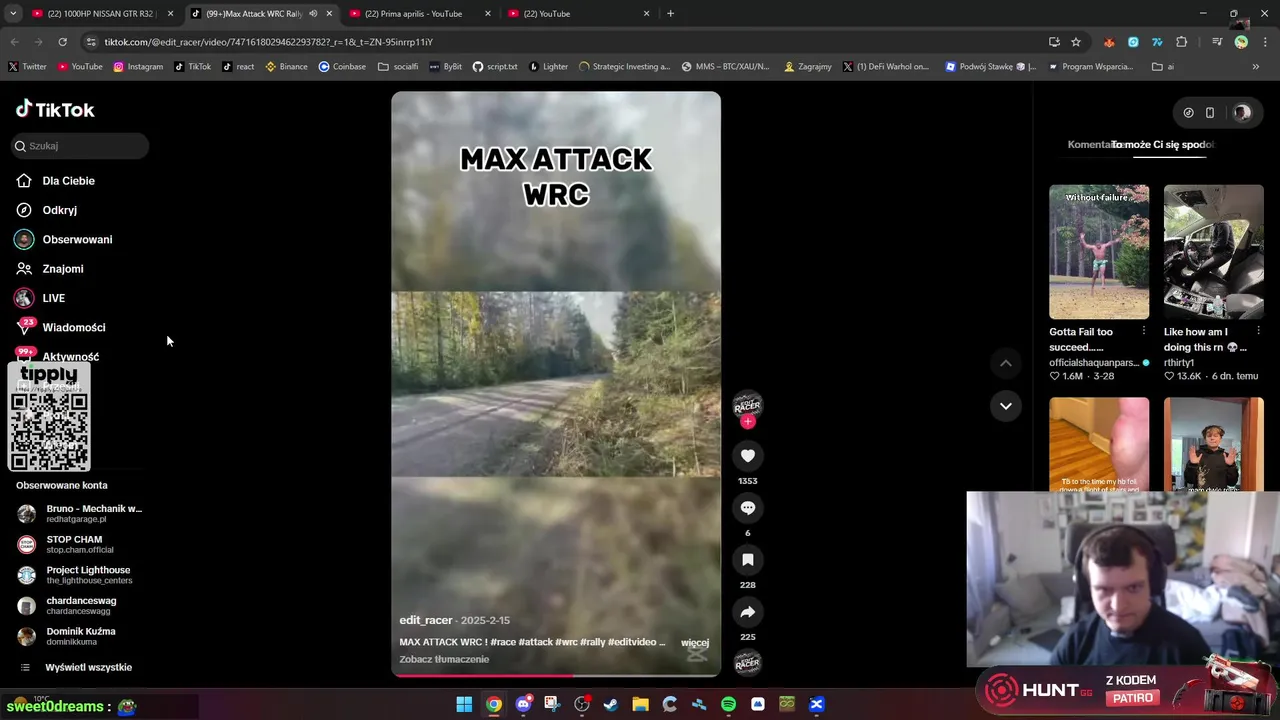Click Zobacz tłumaczenie link
Viewport: 1280px width, 720px height.
click(444, 660)
